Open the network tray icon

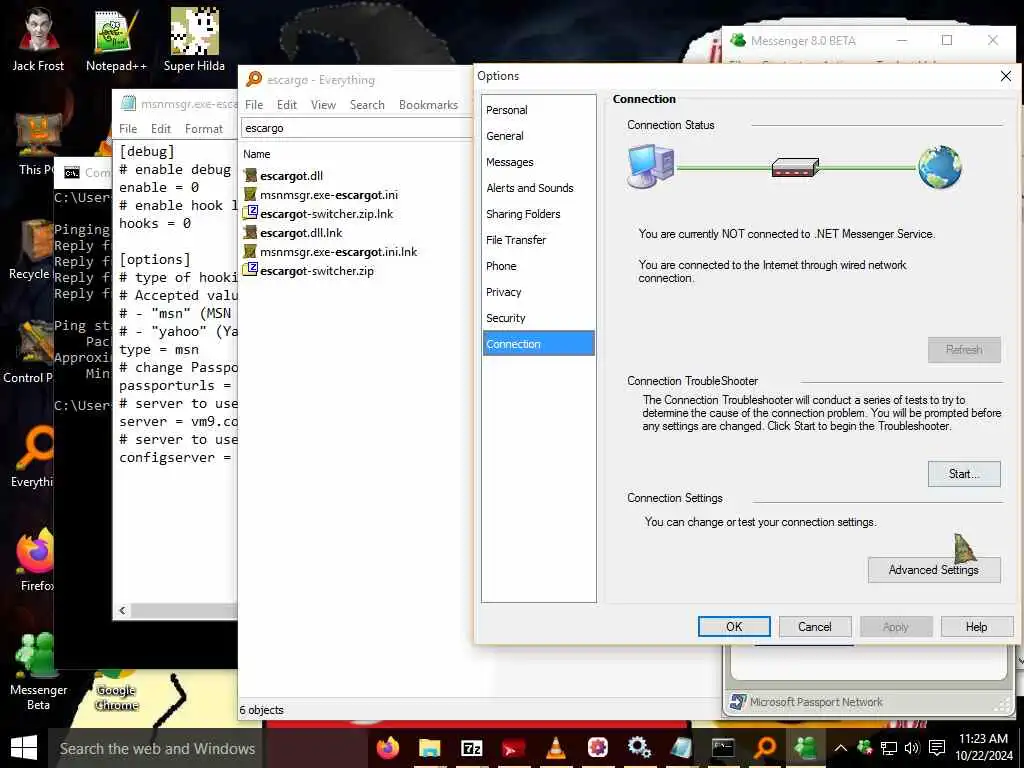(x=889, y=748)
